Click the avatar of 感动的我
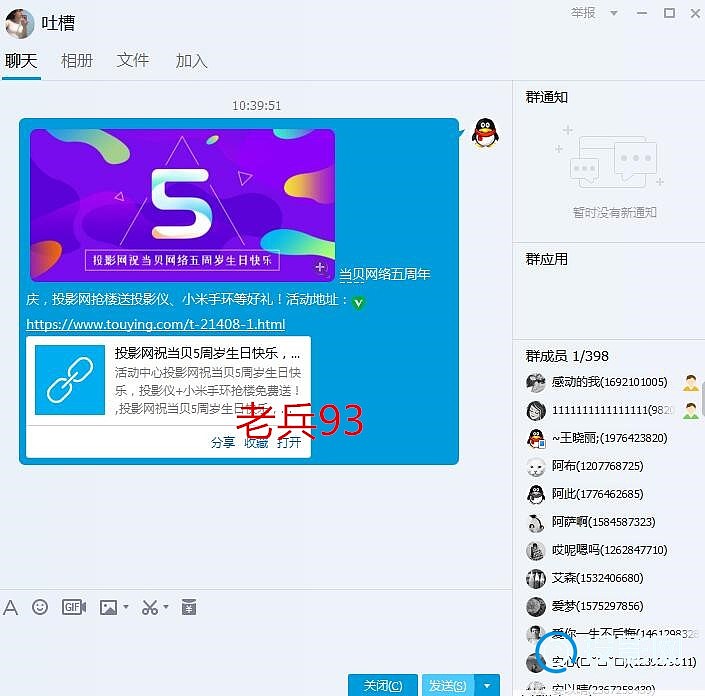705x696 pixels. (x=536, y=383)
